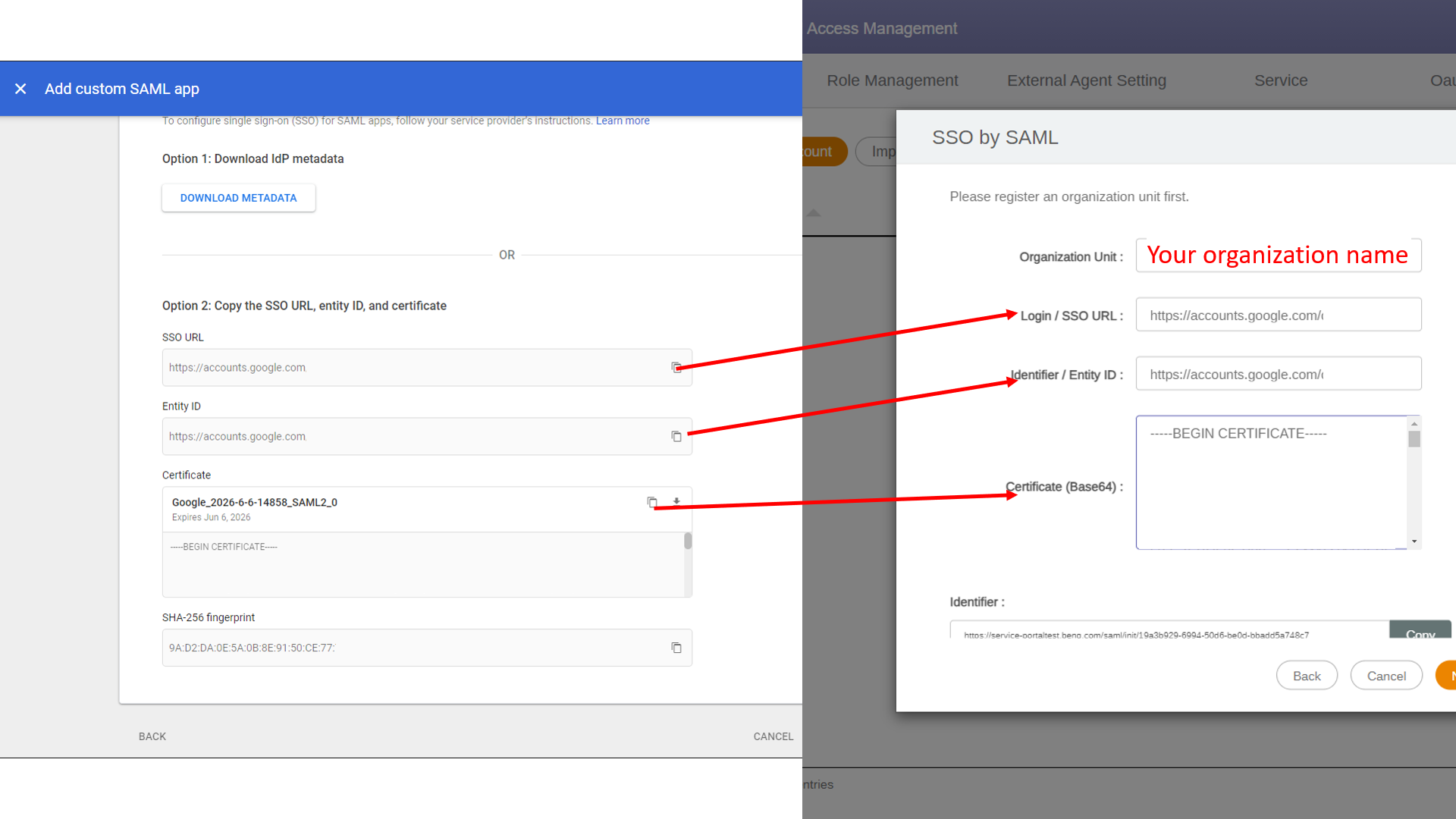Close the Add custom SAML app dialog
Viewport: 1456px width, 819px height.
[x=20, y=89]
